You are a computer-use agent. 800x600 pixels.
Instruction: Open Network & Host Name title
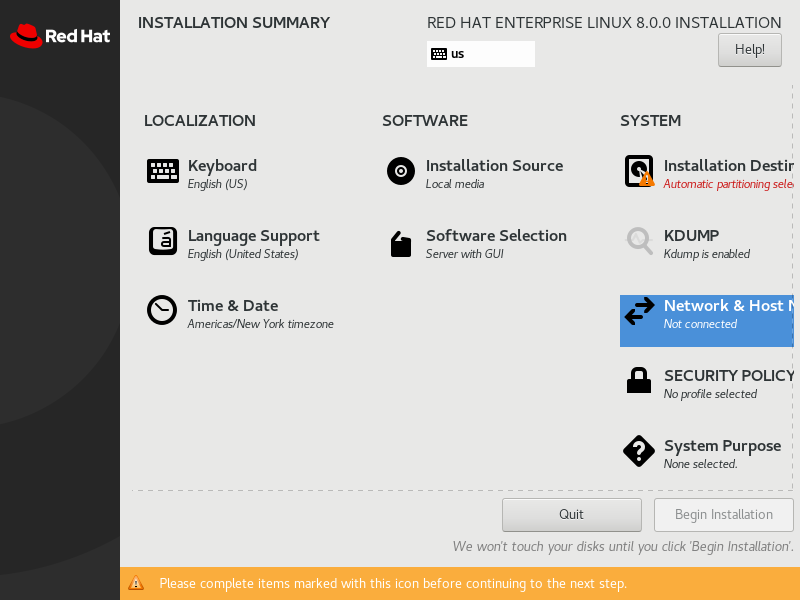(x=729, y=306)
